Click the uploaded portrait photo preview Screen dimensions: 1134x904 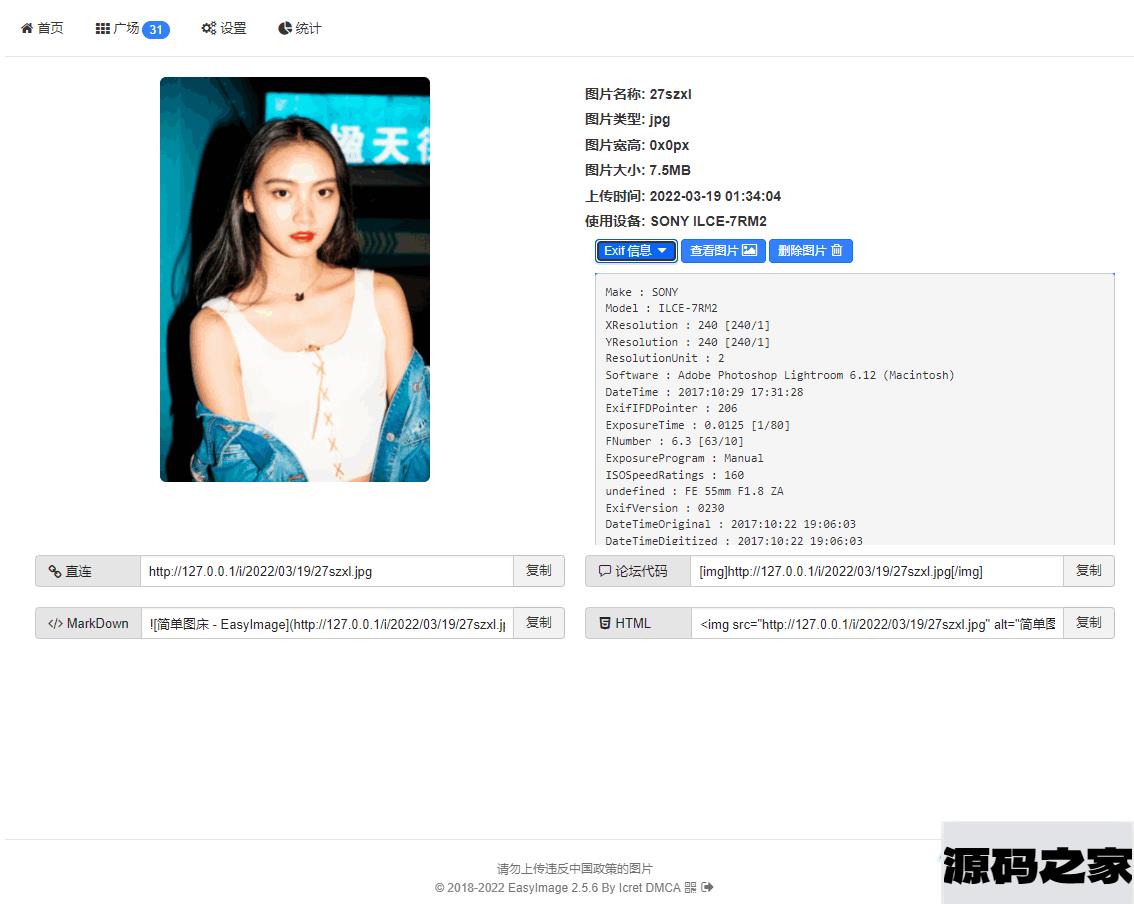click(295, 279)
